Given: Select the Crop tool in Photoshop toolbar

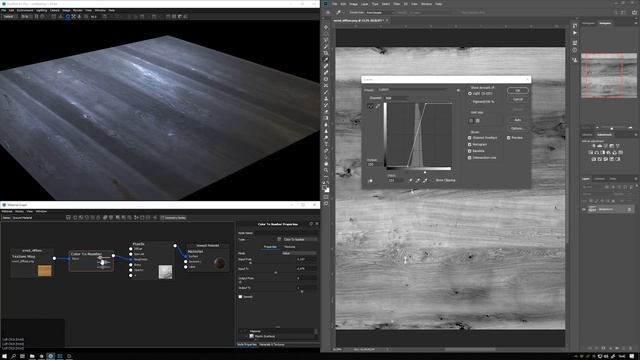Looking at the screenshot, I should pyautogui.click(x=326, y=54).
